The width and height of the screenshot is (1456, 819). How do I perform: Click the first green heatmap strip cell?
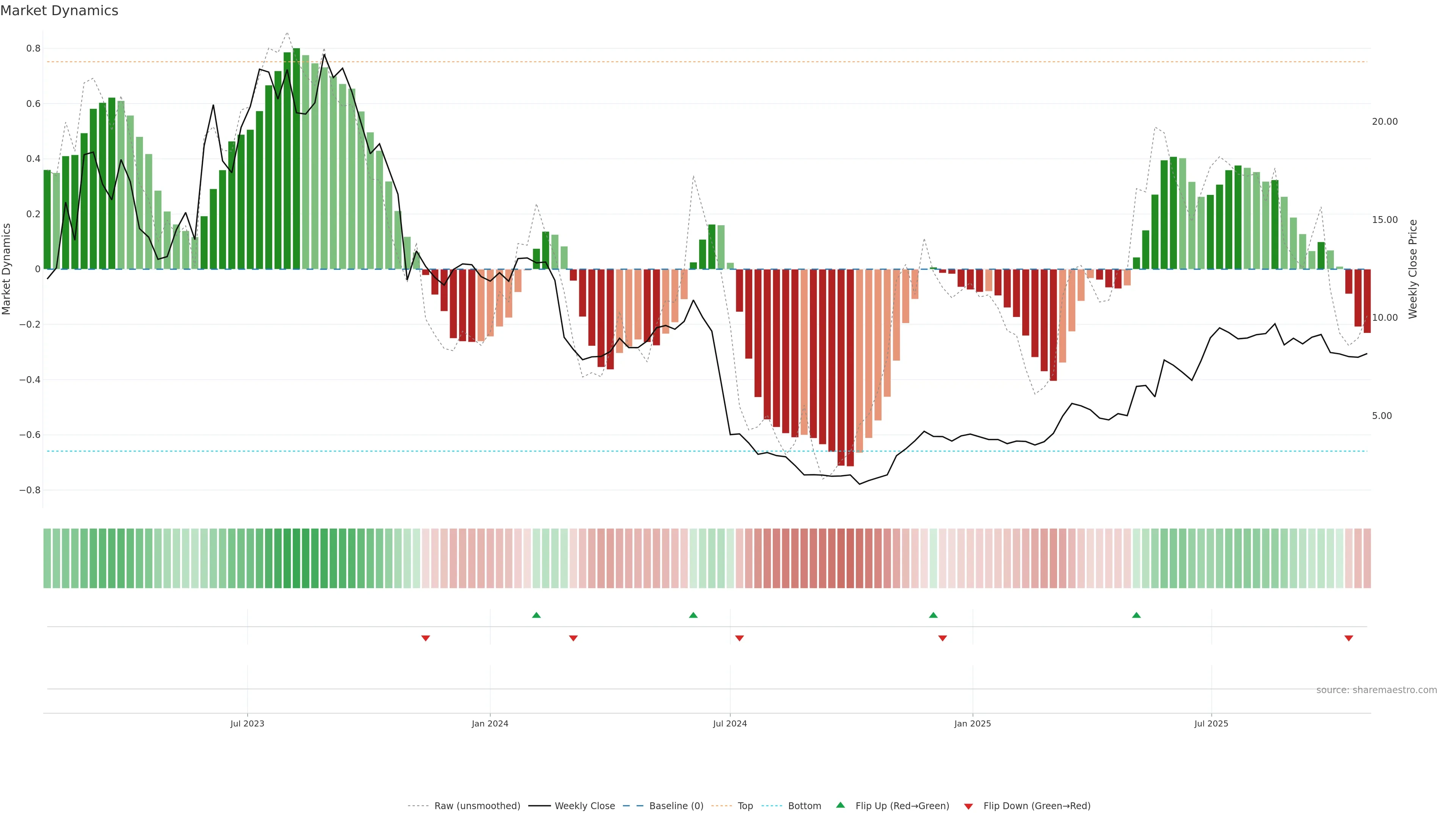click(x=47, y=558)
